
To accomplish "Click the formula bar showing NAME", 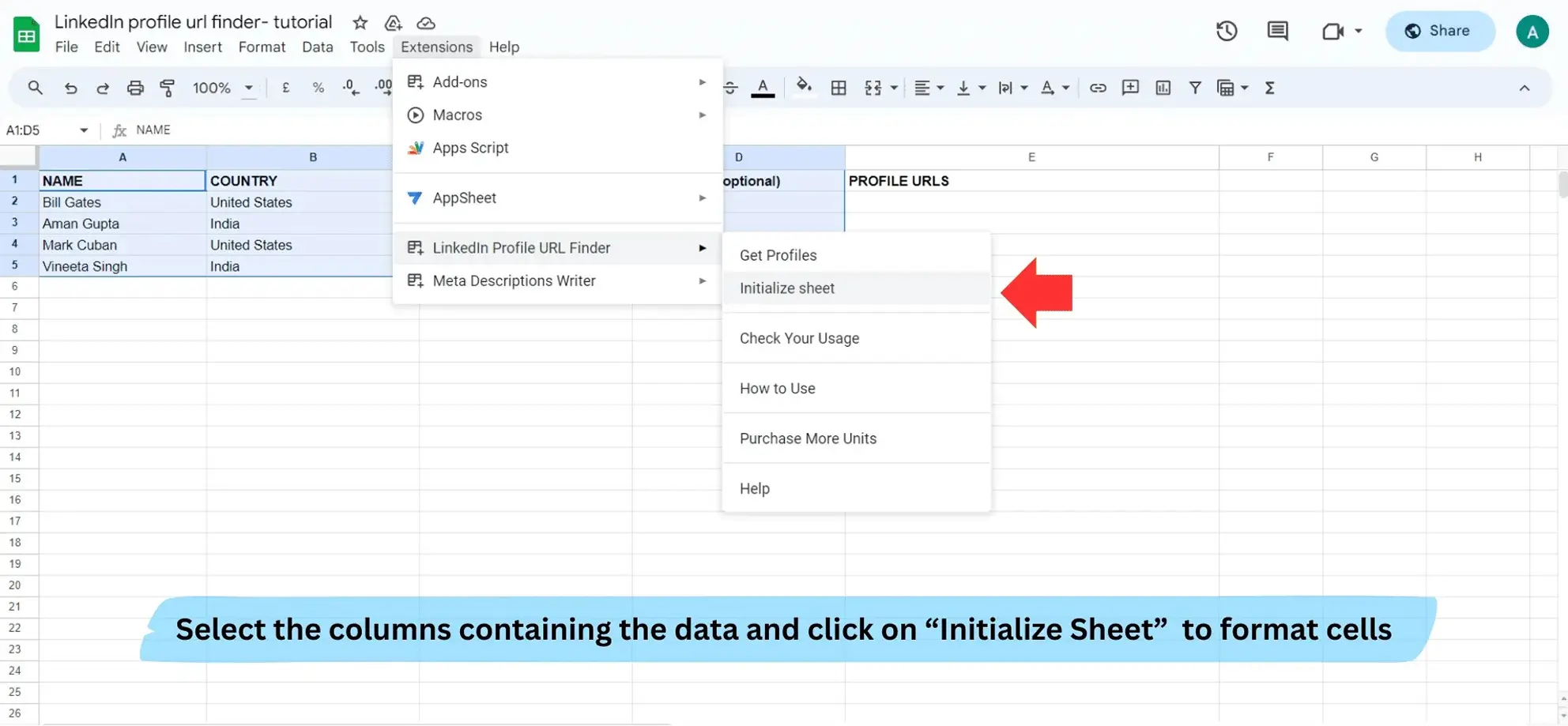I will point(846,130).
